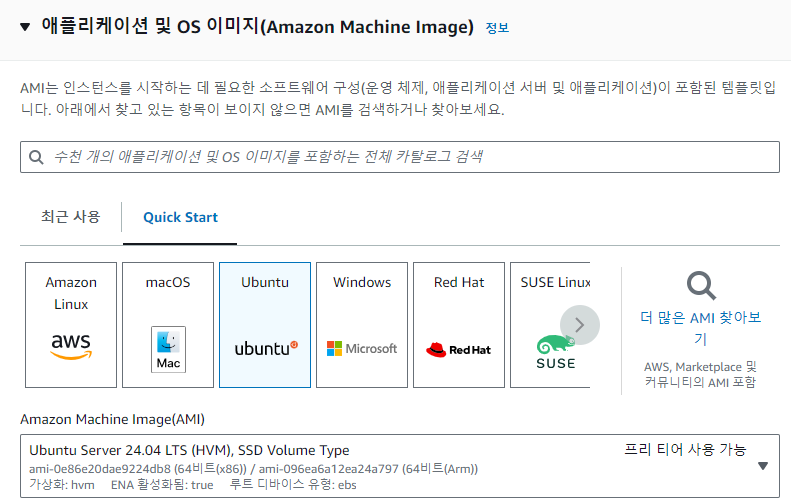Screen dimensions: 791x501
Task: Select the macOS AMI card
Action: click(168, 325)
